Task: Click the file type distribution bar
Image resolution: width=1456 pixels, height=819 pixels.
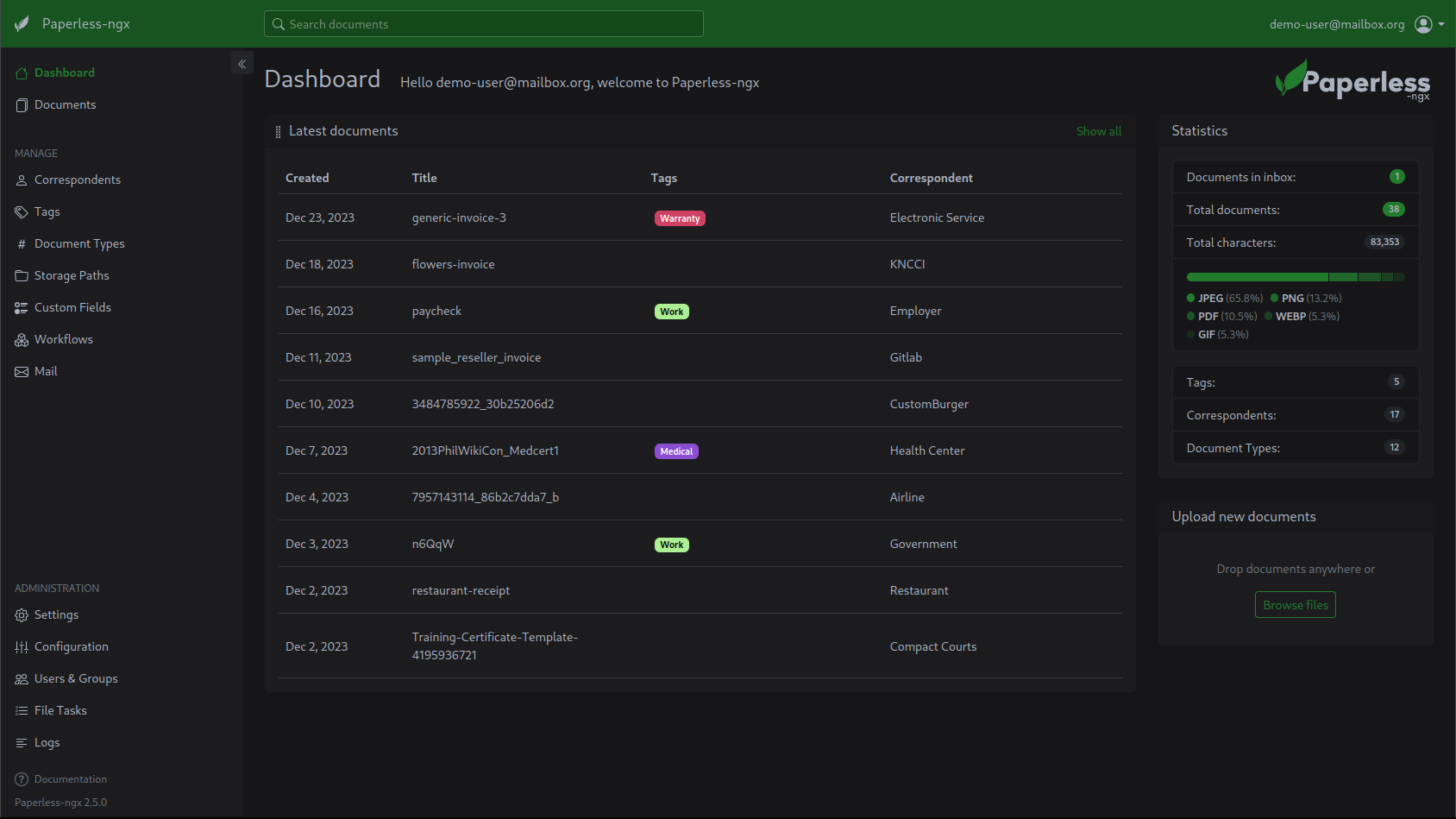Action: point(1295,277)
